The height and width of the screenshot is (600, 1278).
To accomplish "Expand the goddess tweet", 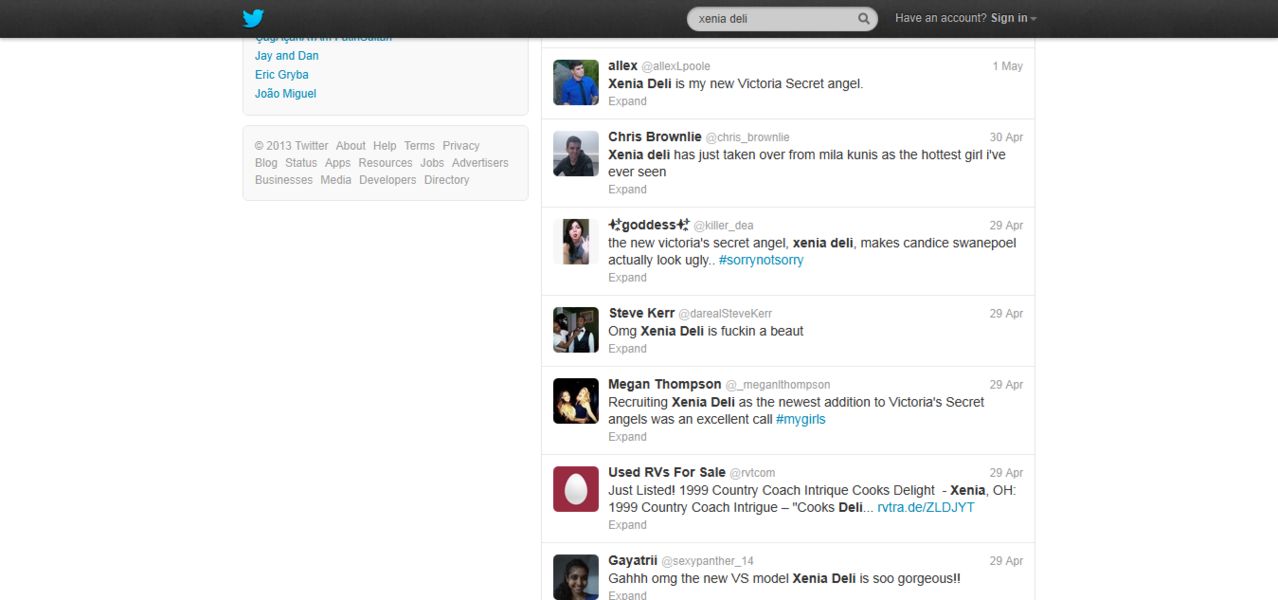I will tap(627, 277).
